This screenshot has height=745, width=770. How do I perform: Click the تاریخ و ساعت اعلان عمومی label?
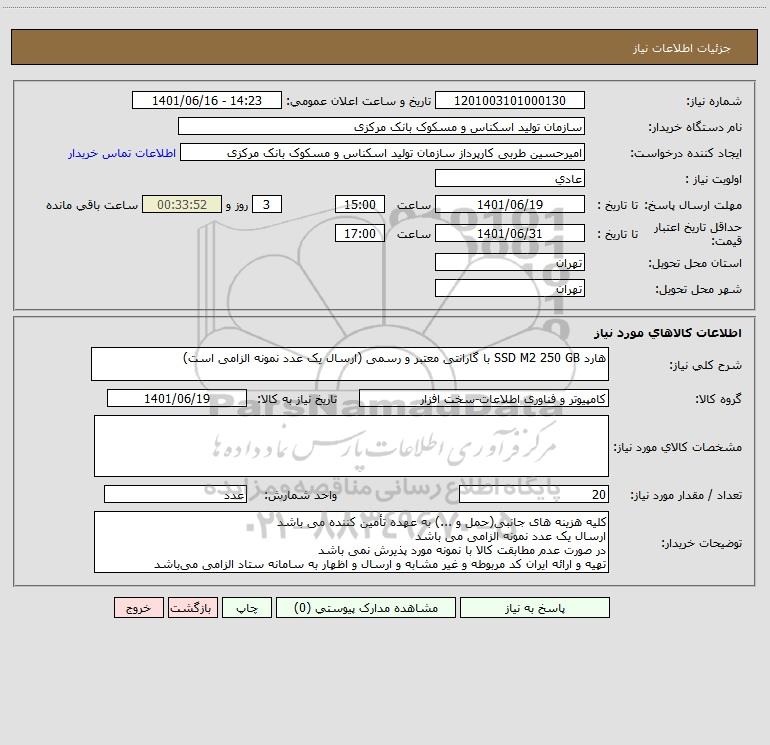(359, 101)
